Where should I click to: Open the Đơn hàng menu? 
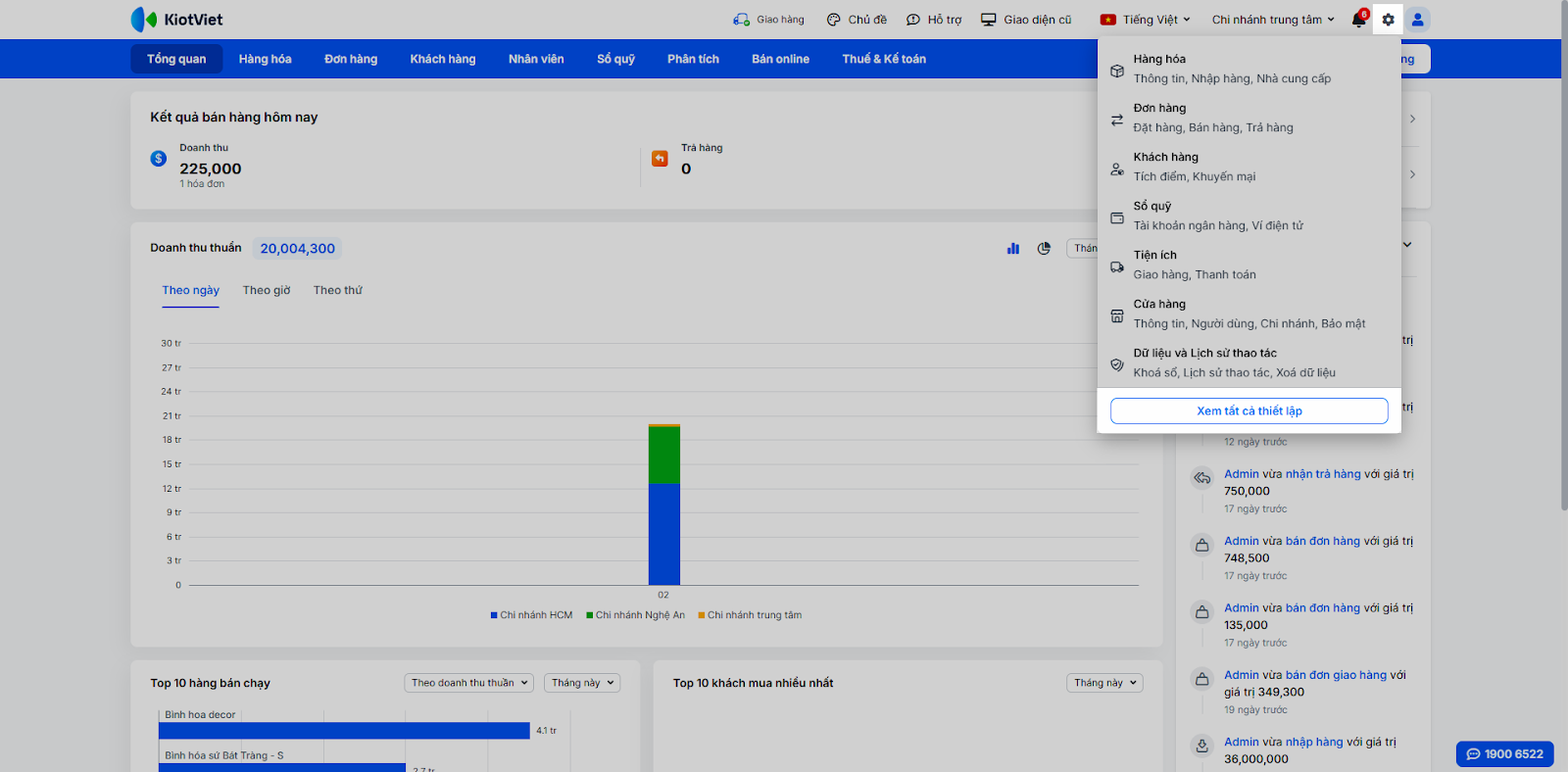pos(351,59)
